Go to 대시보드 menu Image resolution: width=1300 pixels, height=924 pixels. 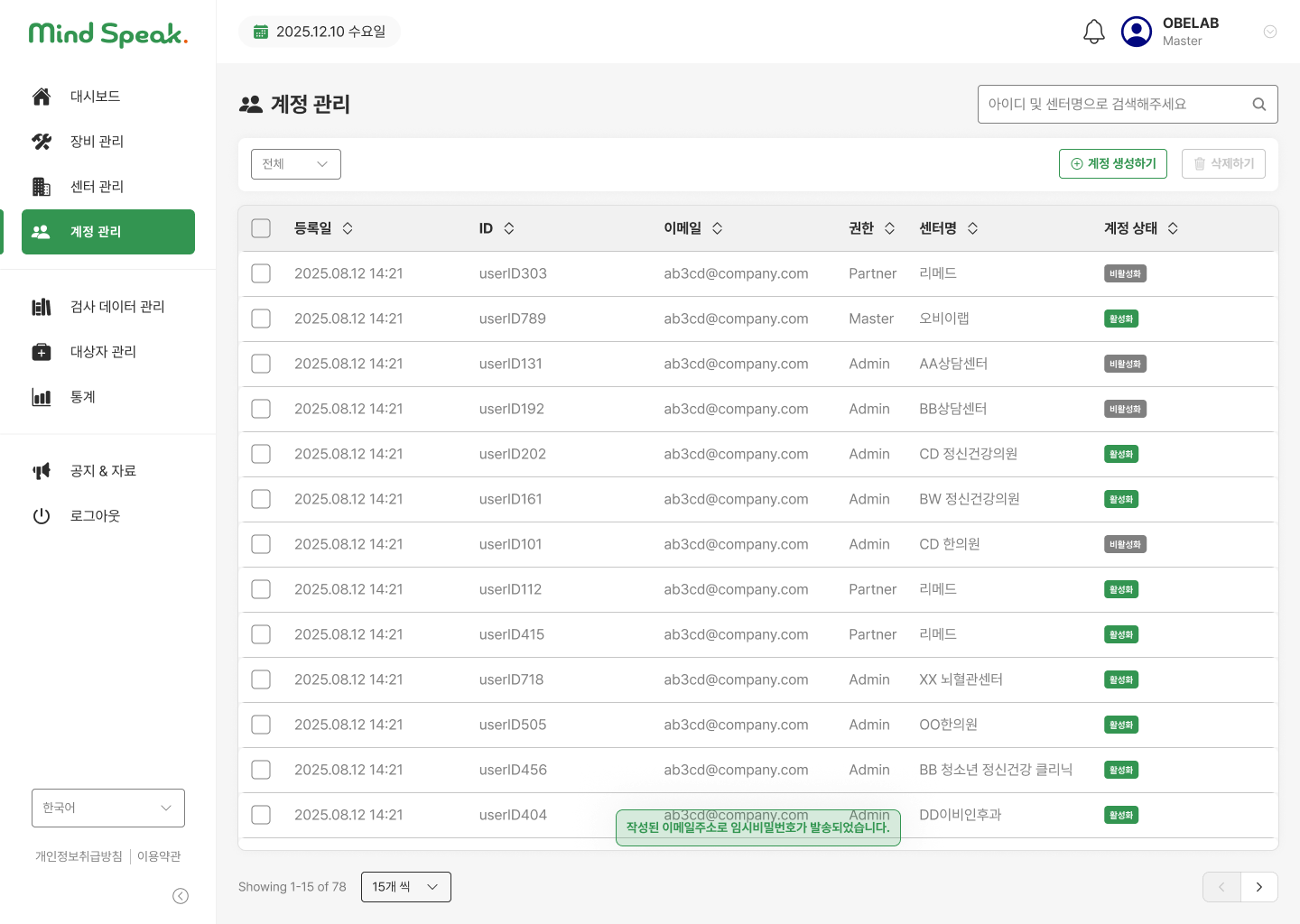pos(108,97)
